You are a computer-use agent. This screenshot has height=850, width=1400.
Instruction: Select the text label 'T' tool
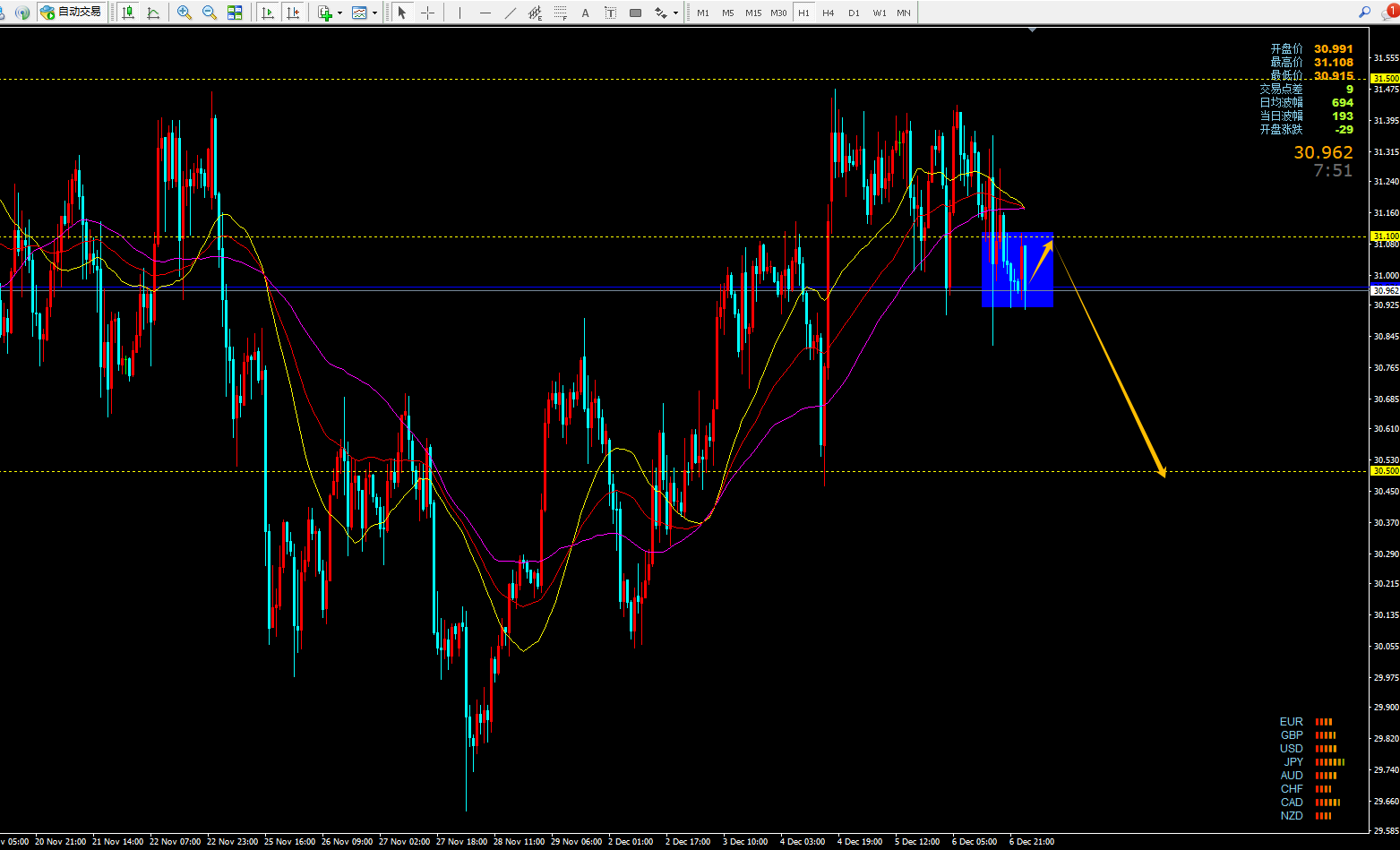point(610,13)
